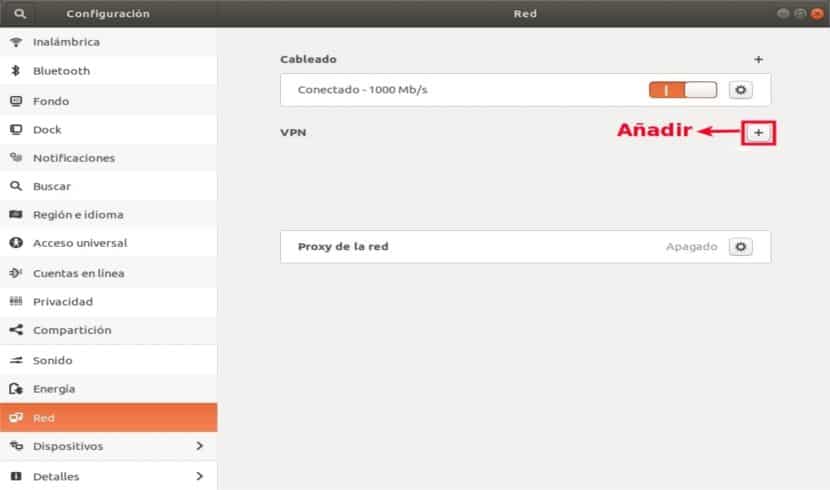830x490 pixels.
Task: Click the Privacidad grid icon
Action: [x=16, y=301]
